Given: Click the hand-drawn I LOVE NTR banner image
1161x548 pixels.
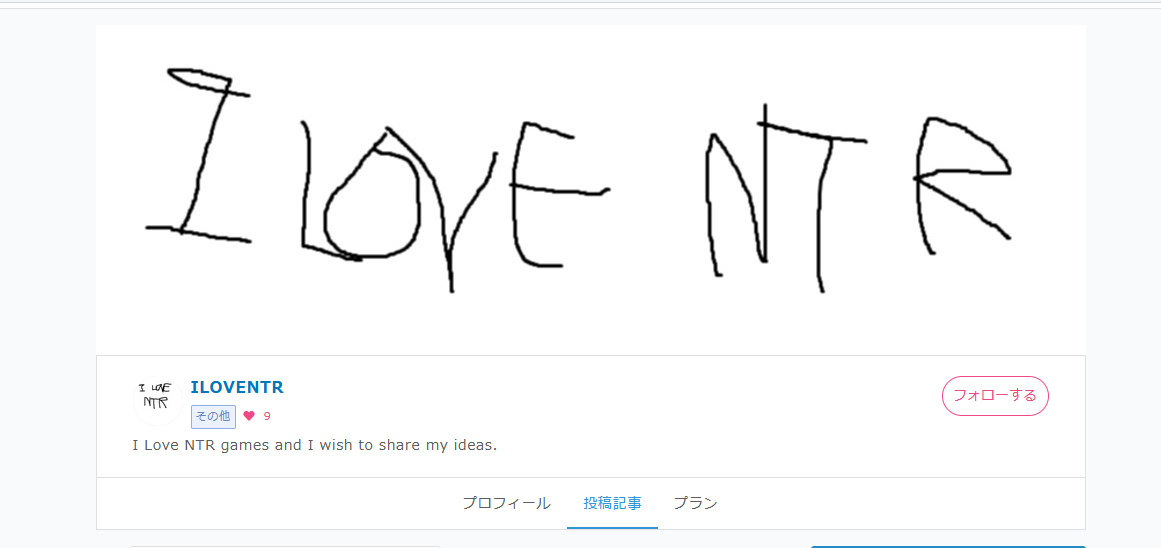Looking at the screenshot, I should click(x=591, y=190).
